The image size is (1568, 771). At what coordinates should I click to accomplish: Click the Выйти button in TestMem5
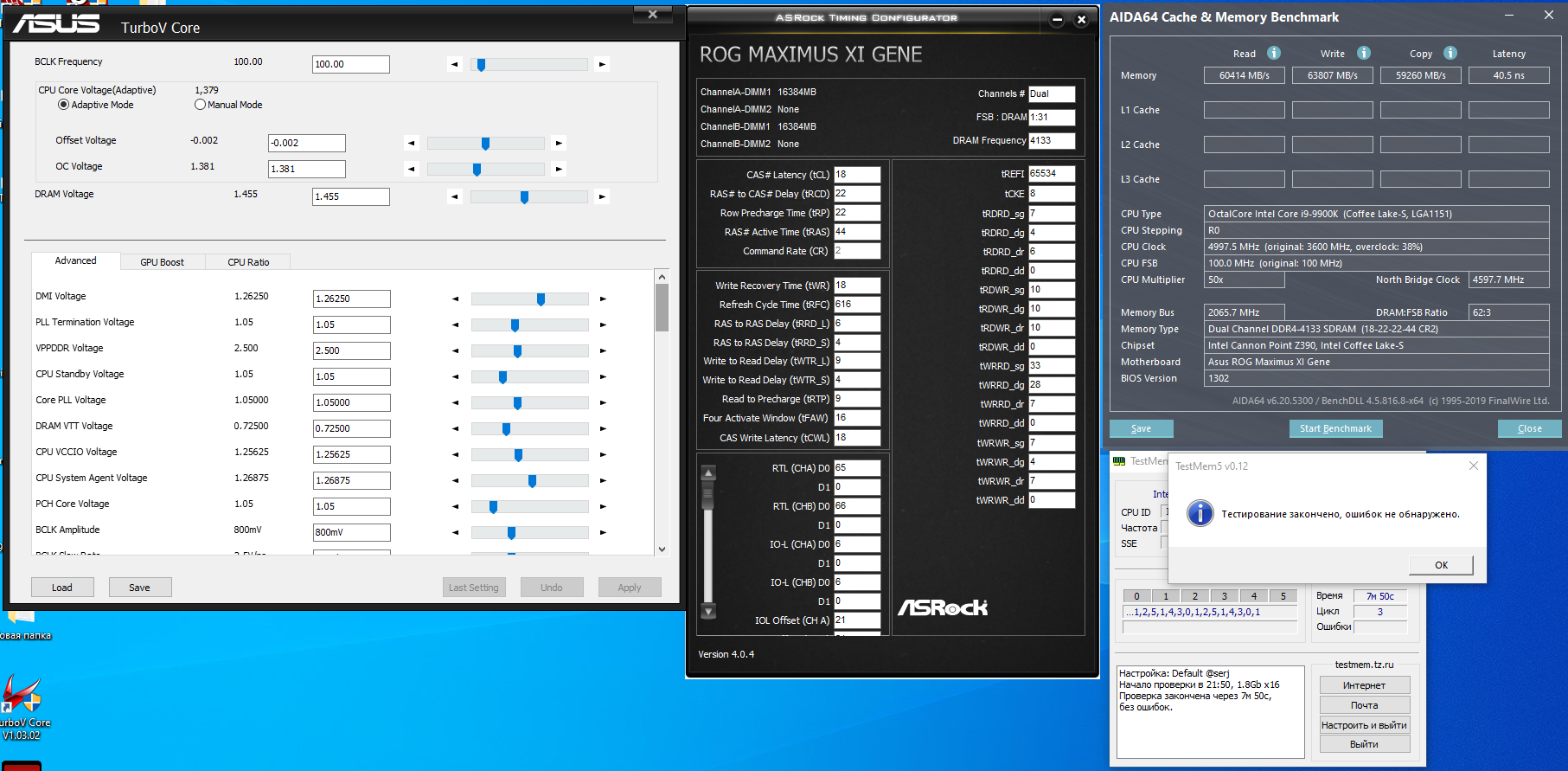pyautogui.click(x=1365, y=744)
